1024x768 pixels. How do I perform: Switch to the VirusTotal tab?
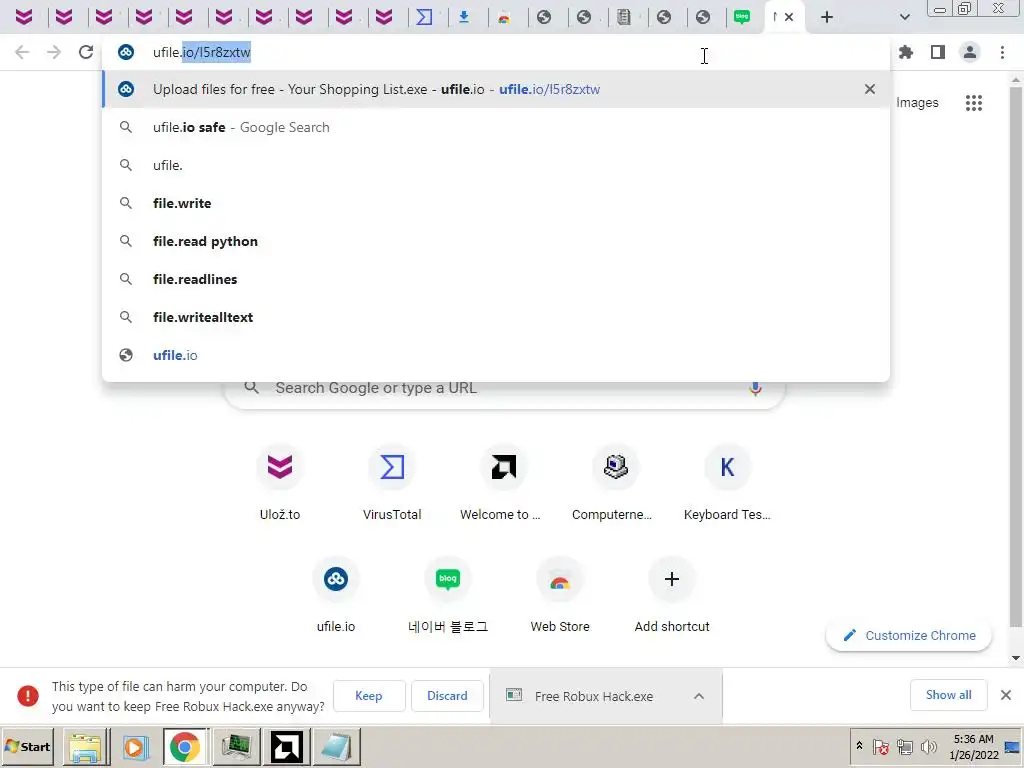[424, 17]
